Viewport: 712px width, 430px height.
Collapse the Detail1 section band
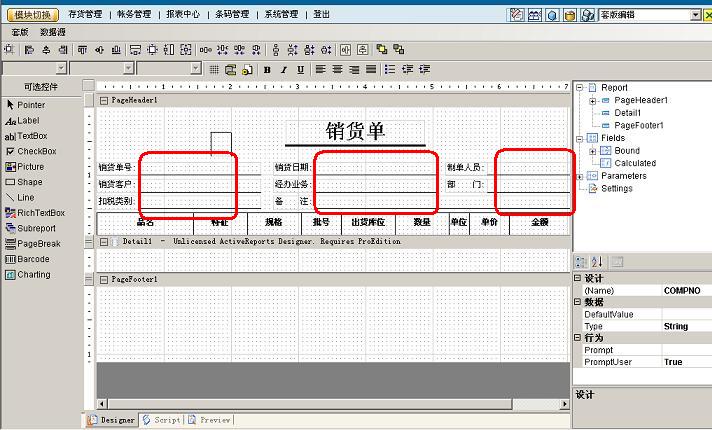click(105, 241)
